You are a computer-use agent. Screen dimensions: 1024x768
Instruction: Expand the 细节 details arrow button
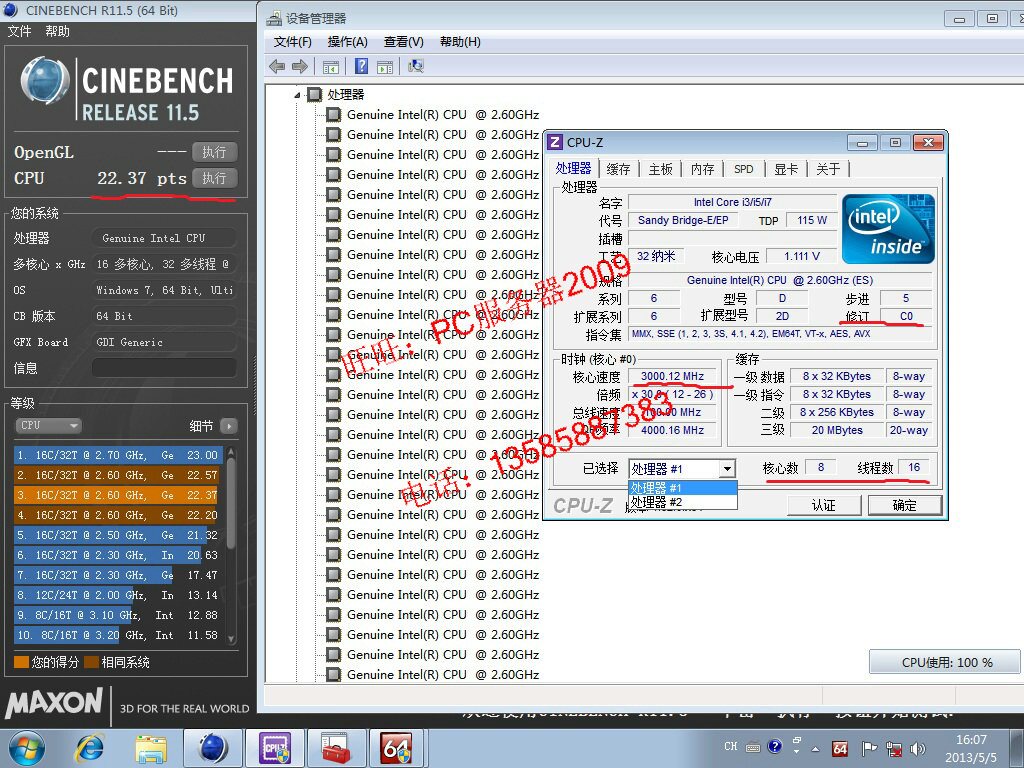click(x=228, y=426)
